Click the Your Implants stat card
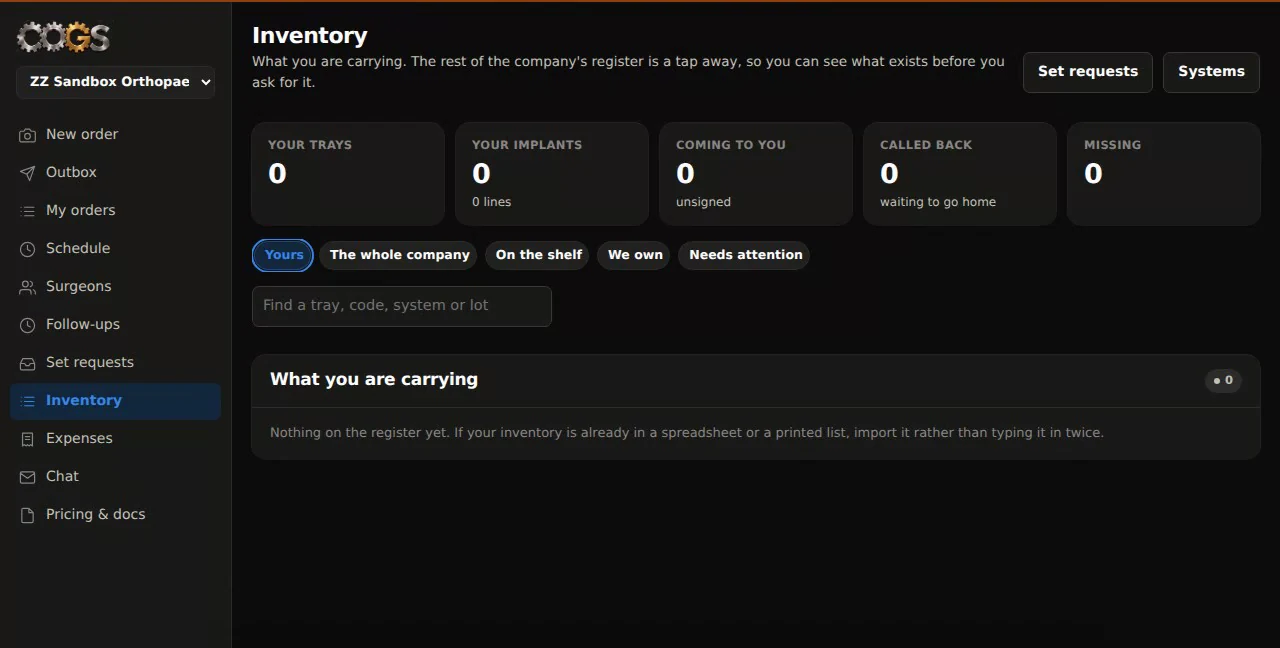1280x648 pixels. (x=552, y=174)
